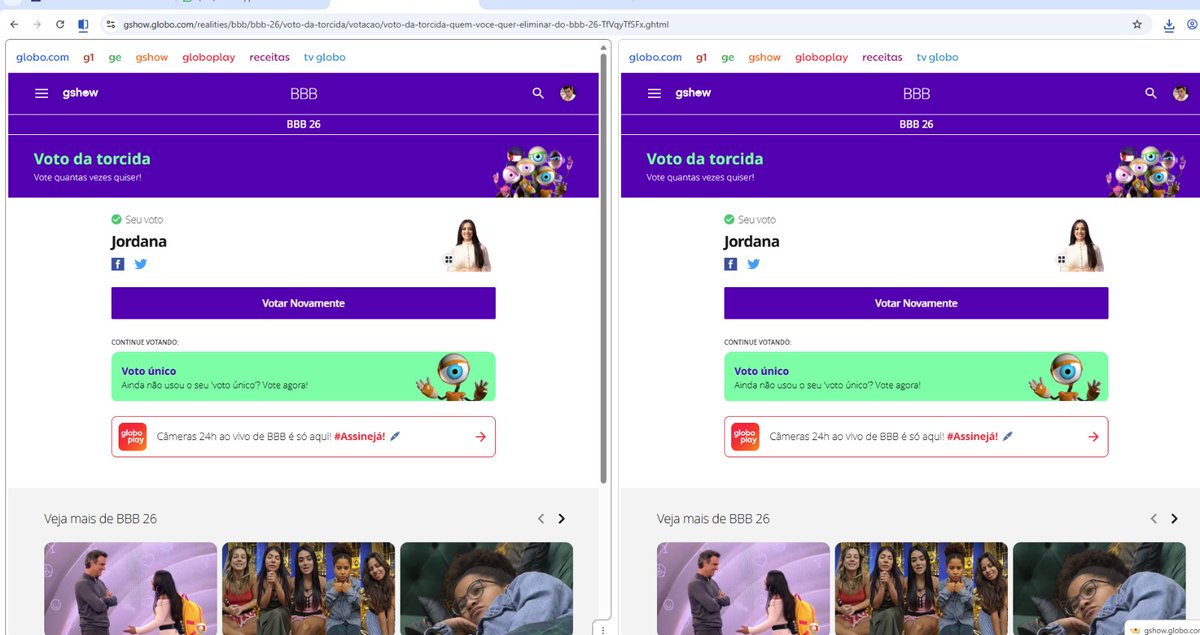1200x635 pixels.
Task: Click the browser back arrow
Action: 14,24
